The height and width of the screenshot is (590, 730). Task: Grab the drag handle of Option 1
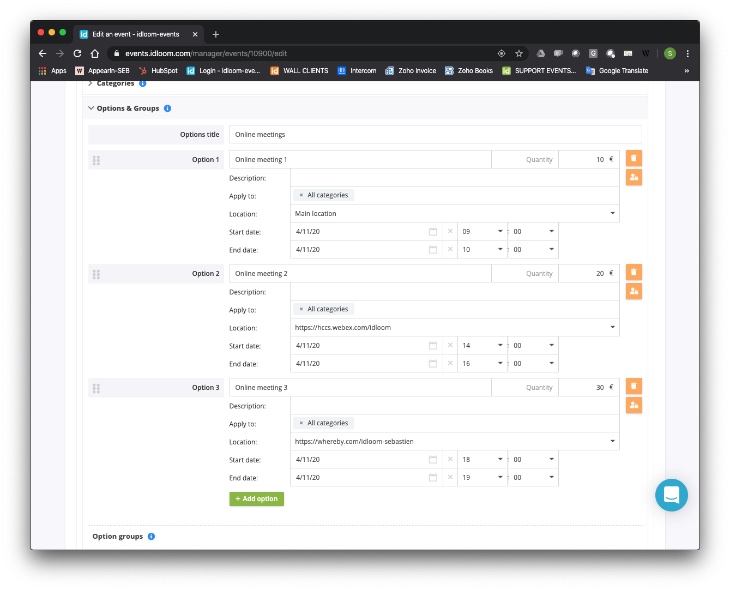96,160
